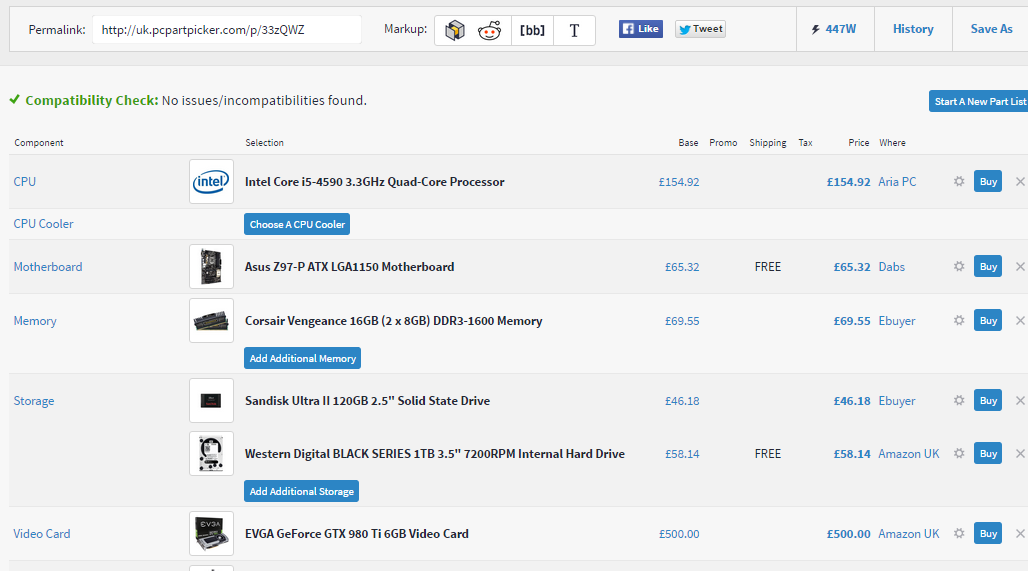Open Aria PC merchant link
The height and width of the screenshot is (571, 1028).
pos(897,182)
